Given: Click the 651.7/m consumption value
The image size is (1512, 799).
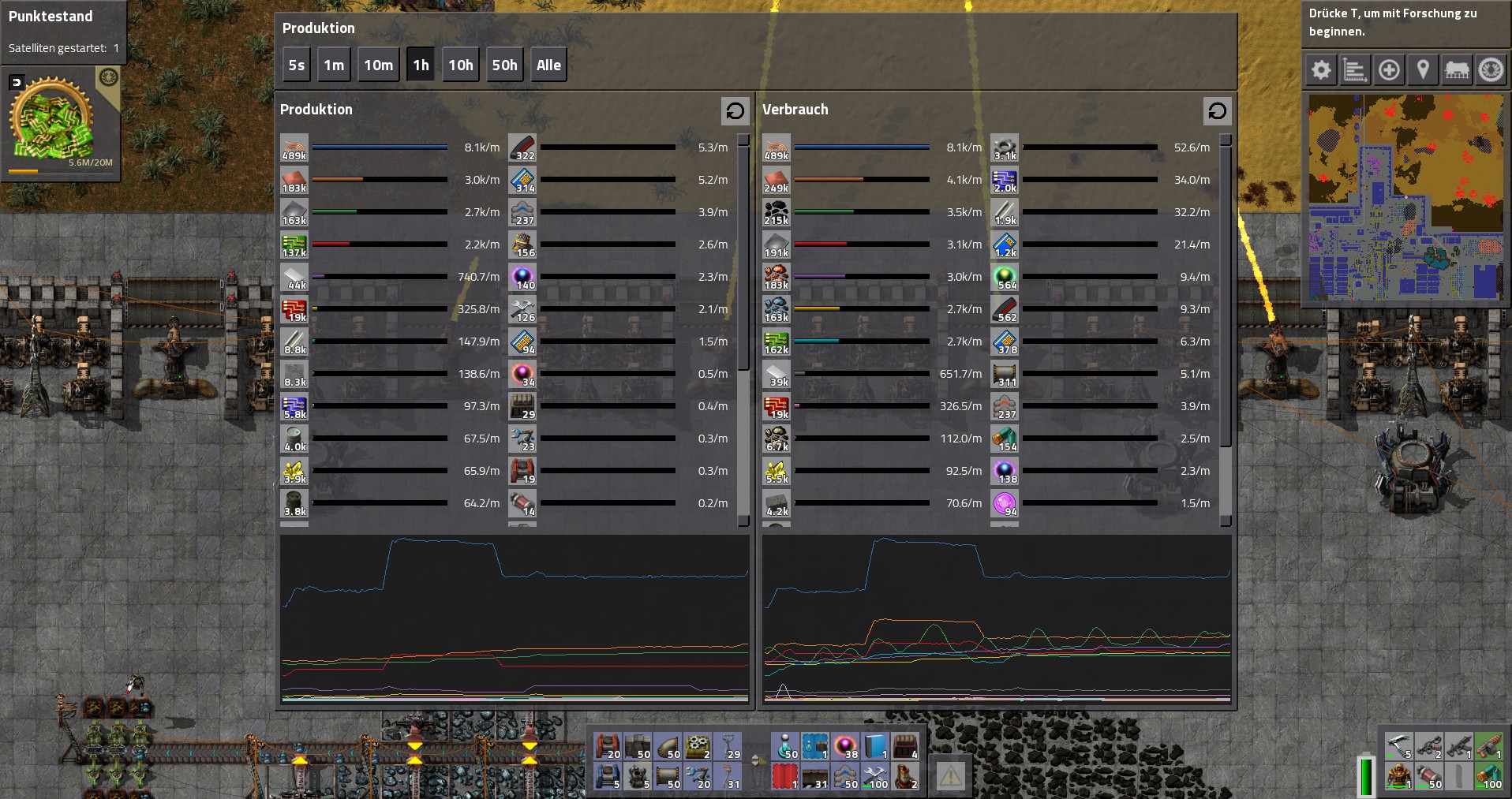Looking at the screenshot, I should 960,374.
